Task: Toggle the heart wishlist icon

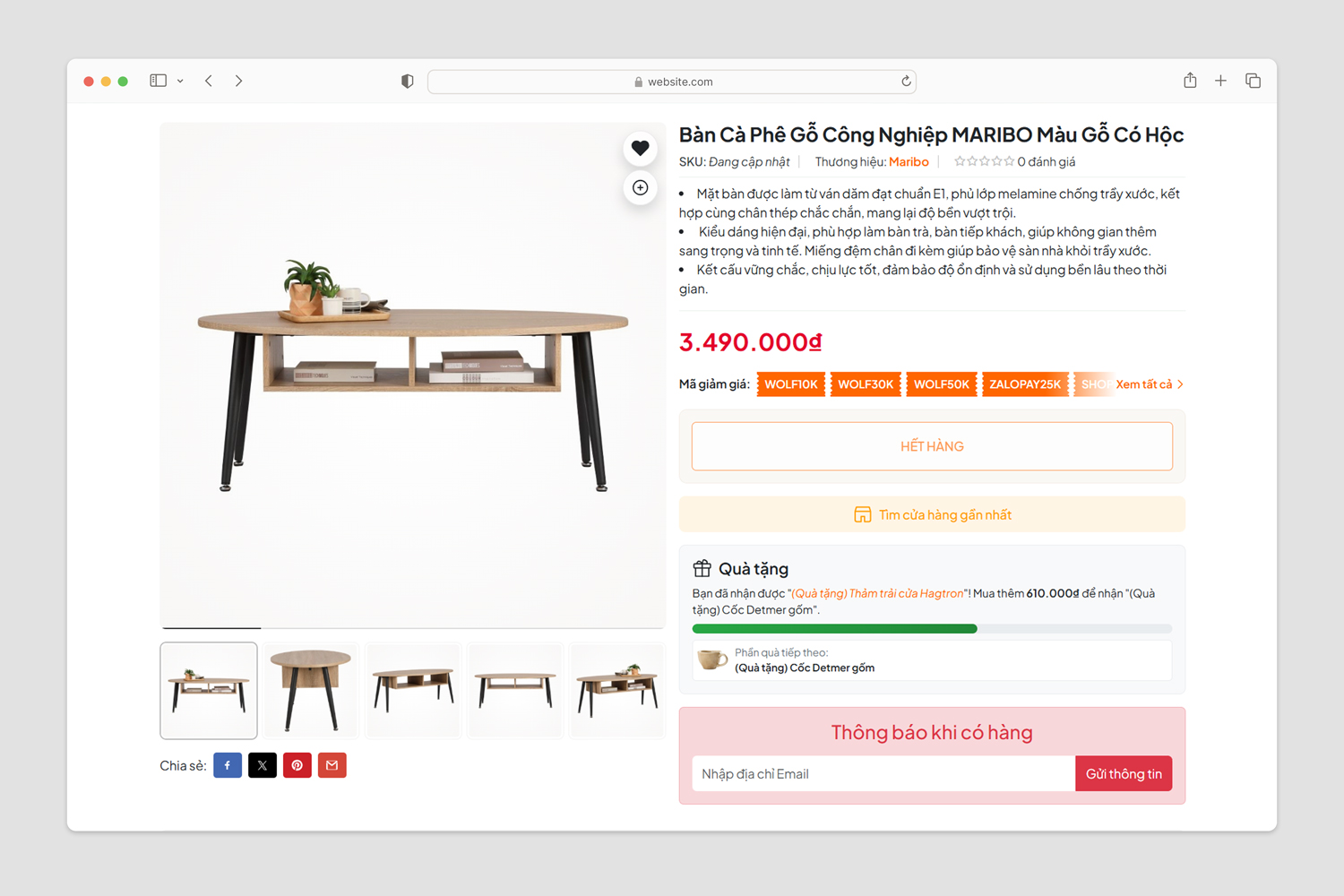Action: pyautogui.click(x=640, y=149)
